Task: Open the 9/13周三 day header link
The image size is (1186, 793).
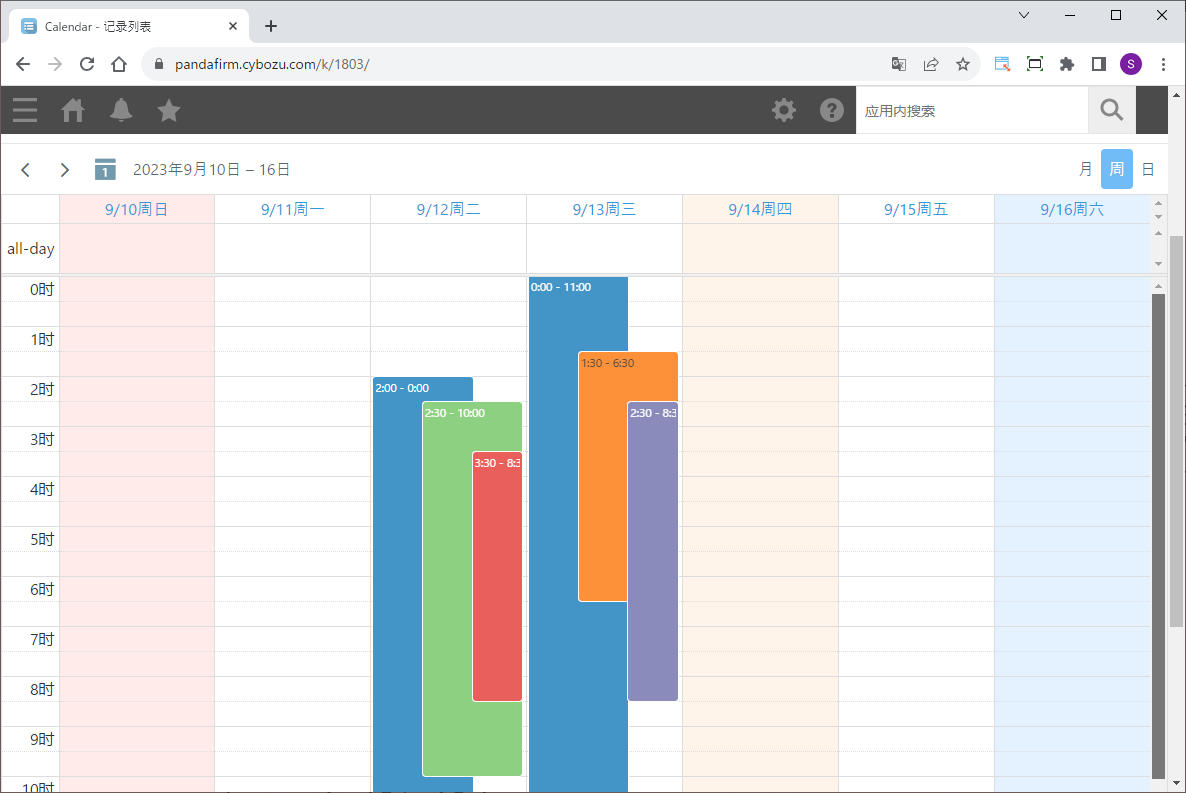Action: (x=604, y=210)
